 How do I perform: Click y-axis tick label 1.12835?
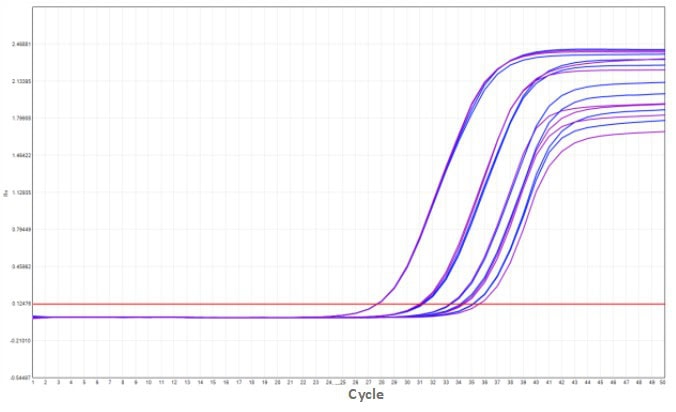pyautogui.click(x=22, y=193)
